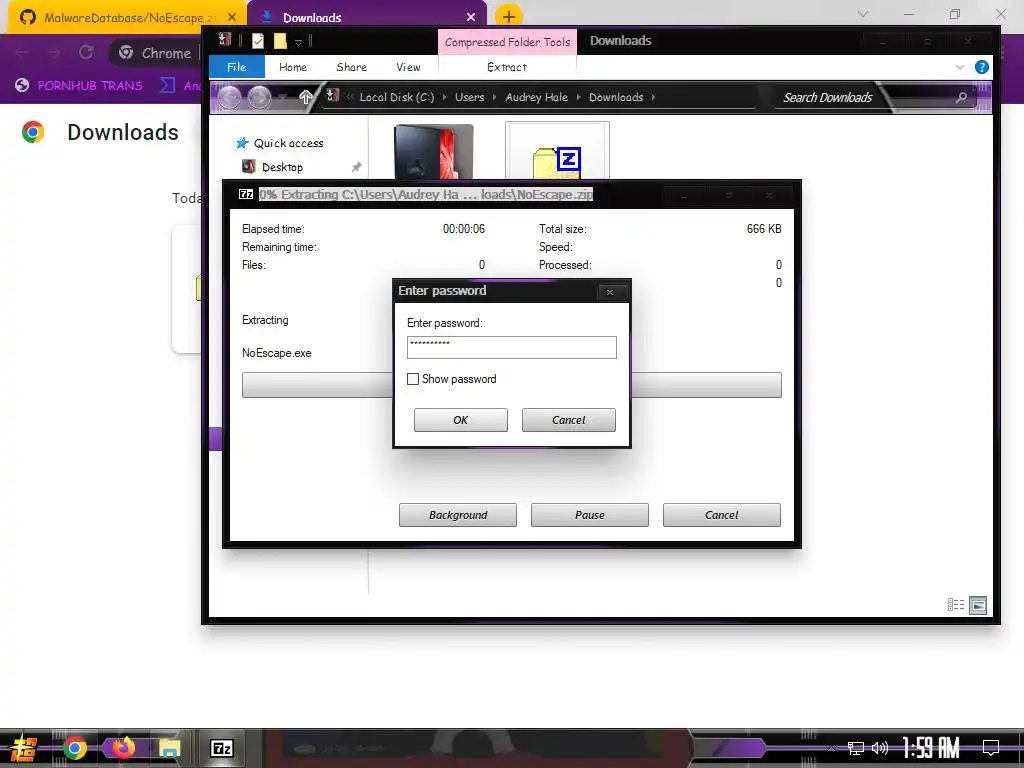Open recent locations dropdown in Explorer
The image size is (1024, 768).
pyautogui.click(x=283, y=97)
